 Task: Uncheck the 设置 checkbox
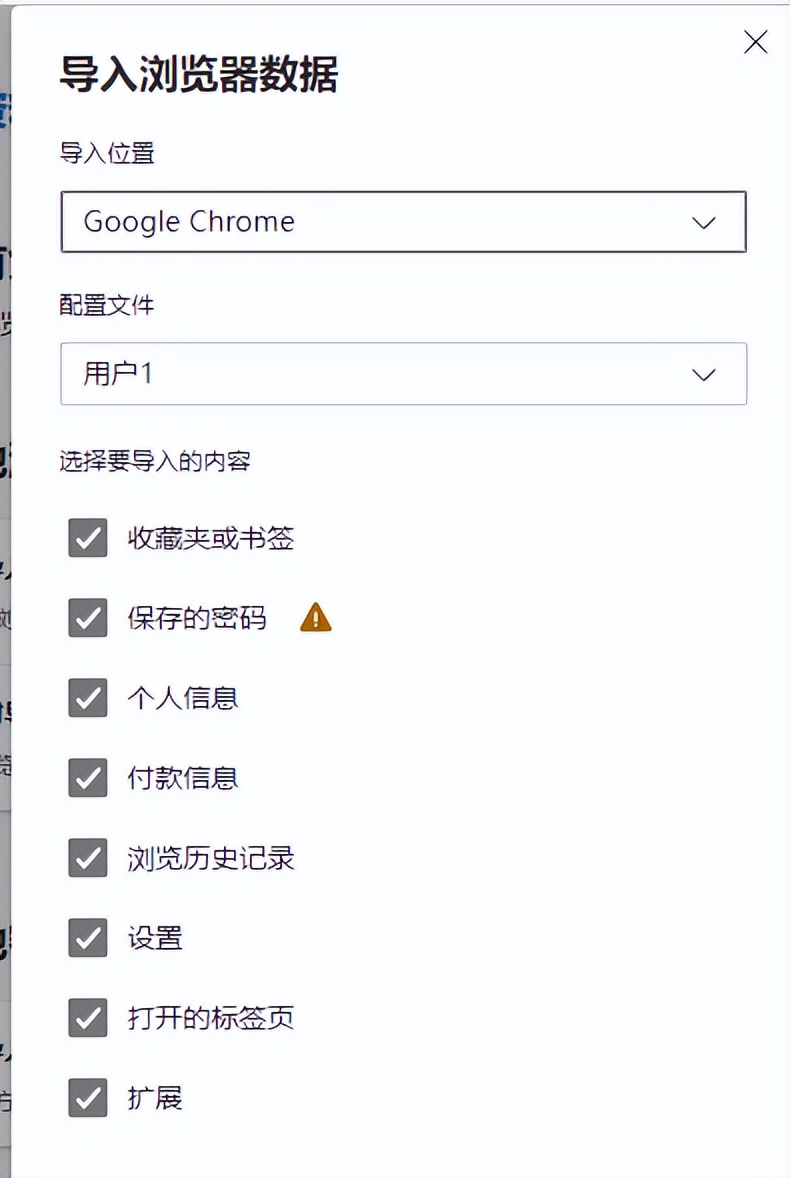pos(87,938)
